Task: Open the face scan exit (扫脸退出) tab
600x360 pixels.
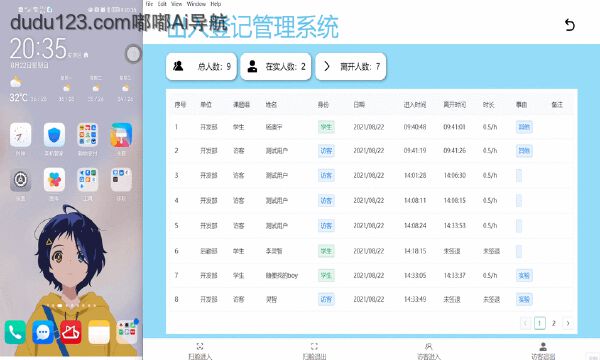Action: tap(314, 351)
